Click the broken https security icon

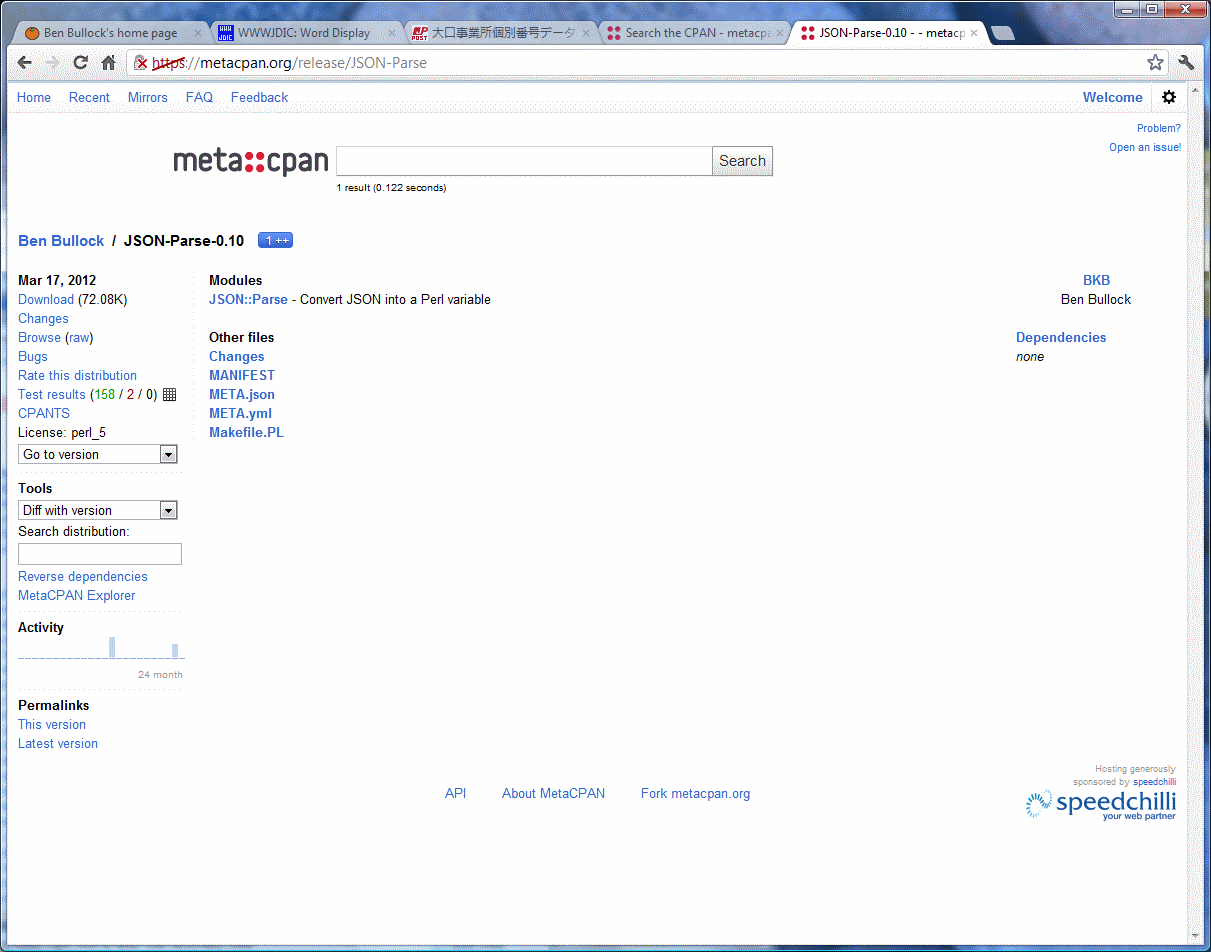pos(142,63)
